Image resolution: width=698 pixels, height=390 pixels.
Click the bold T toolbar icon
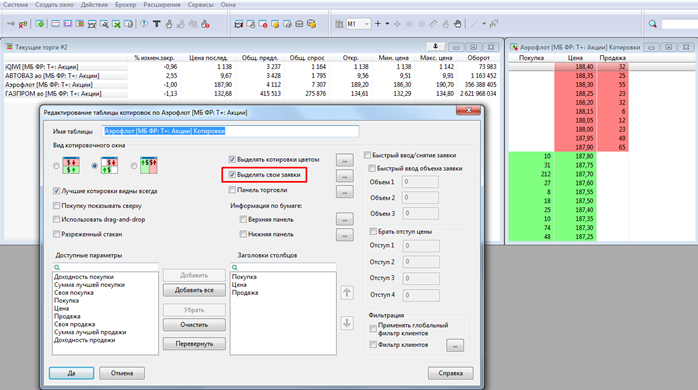(157, 24)
